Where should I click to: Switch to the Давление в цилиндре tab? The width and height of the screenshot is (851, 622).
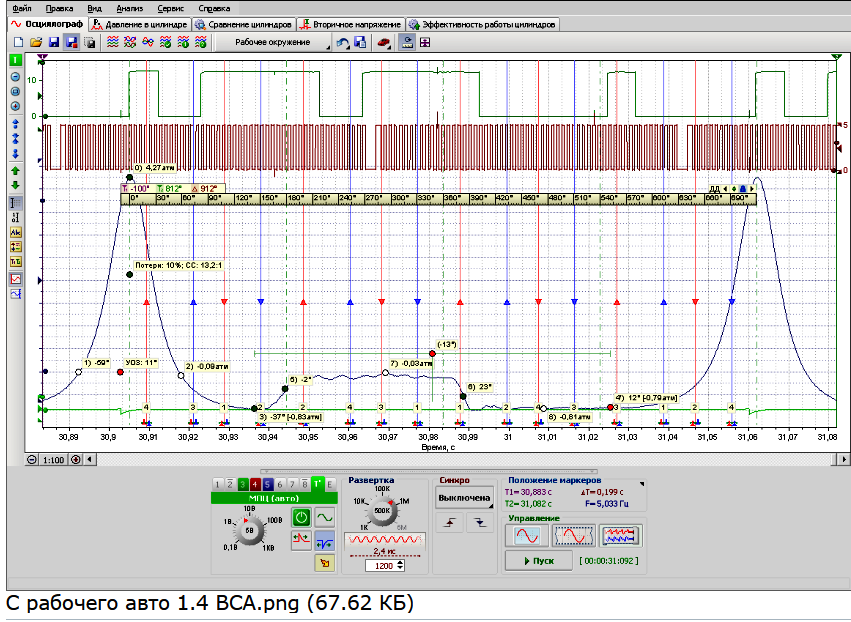140,24
